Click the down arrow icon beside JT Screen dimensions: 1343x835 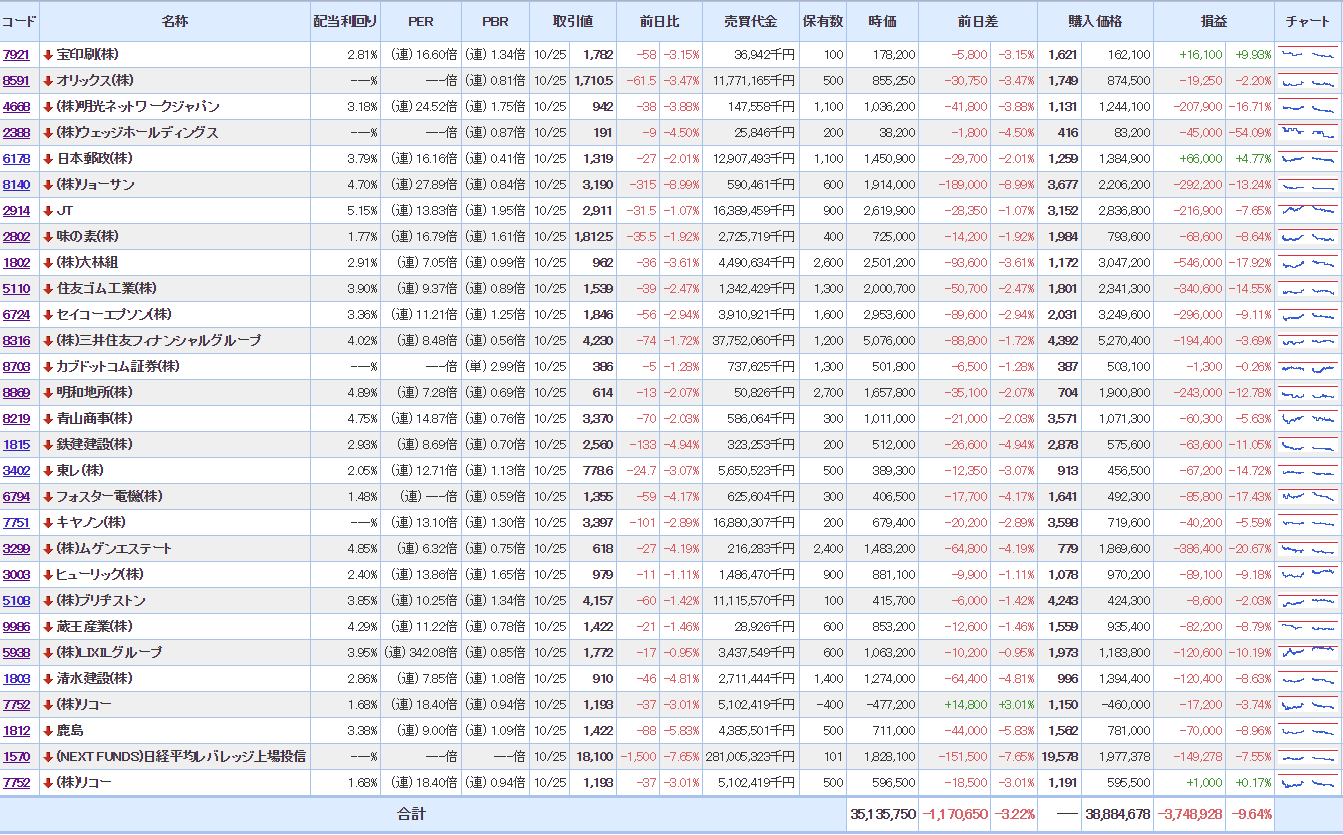coord(47,211)
